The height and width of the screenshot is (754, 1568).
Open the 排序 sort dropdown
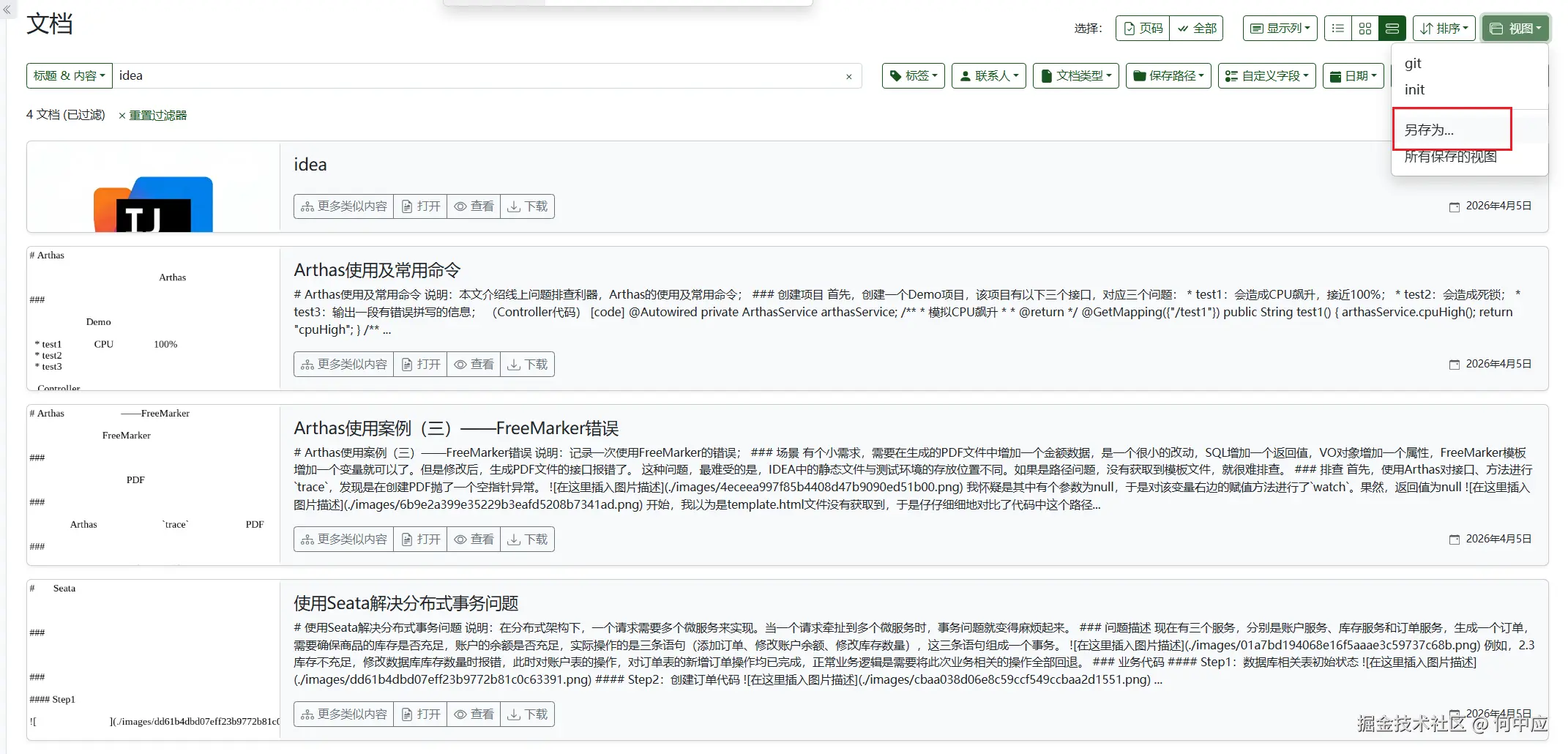pos(1444,28)
